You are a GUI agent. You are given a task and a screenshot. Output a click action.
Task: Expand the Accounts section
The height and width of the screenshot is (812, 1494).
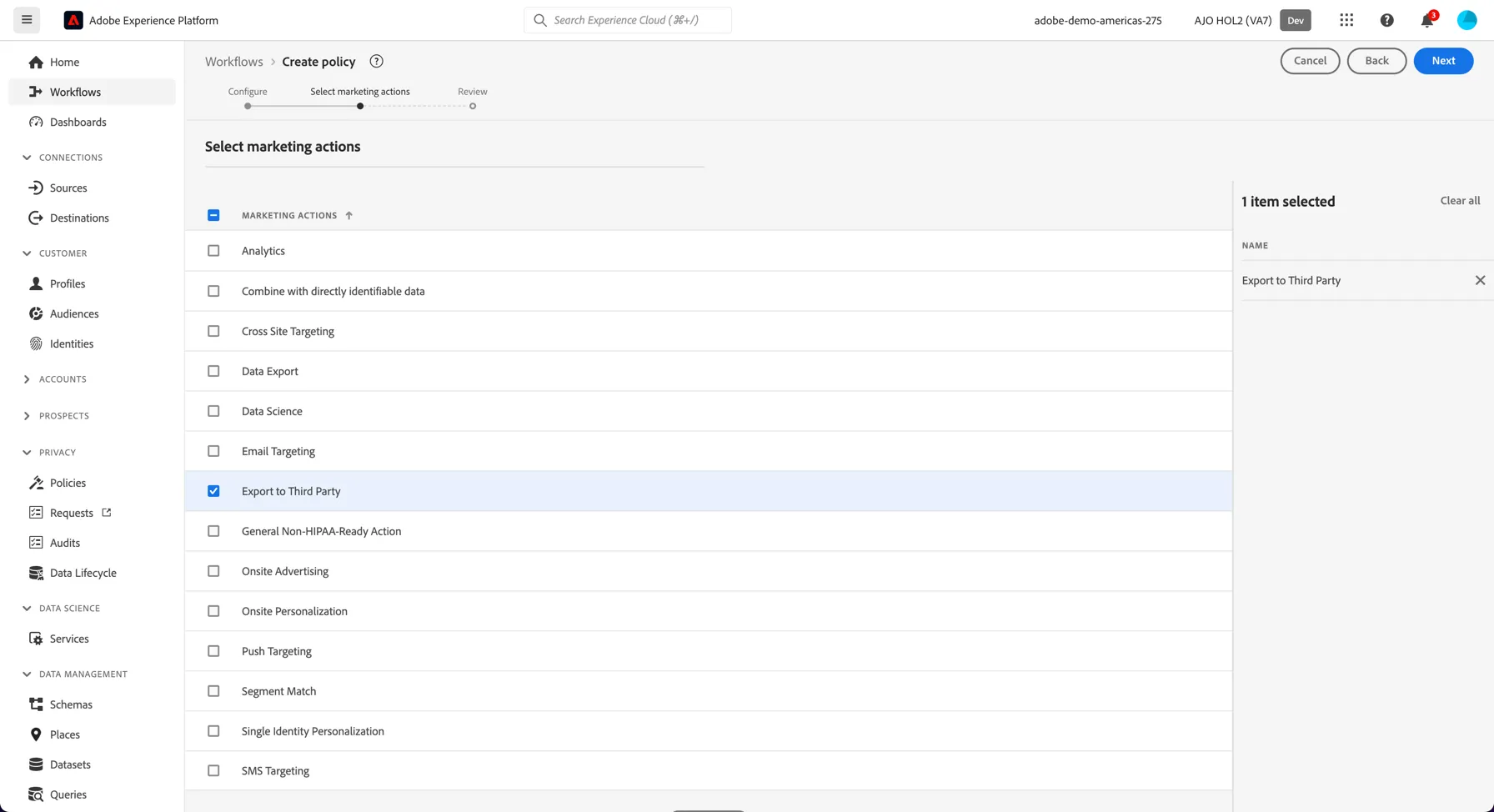(27, 379)
